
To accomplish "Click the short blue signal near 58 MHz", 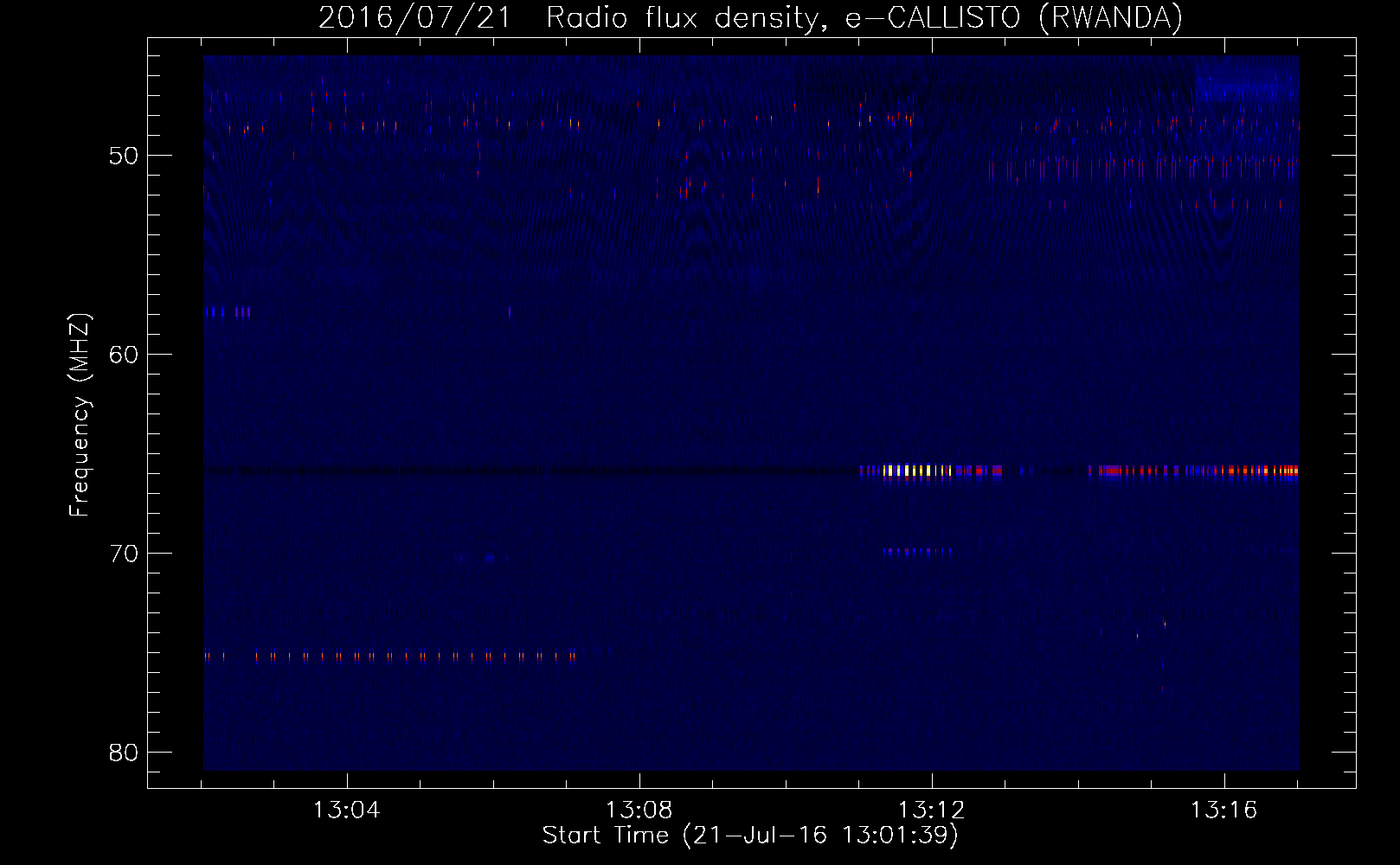I will (228, 311).
